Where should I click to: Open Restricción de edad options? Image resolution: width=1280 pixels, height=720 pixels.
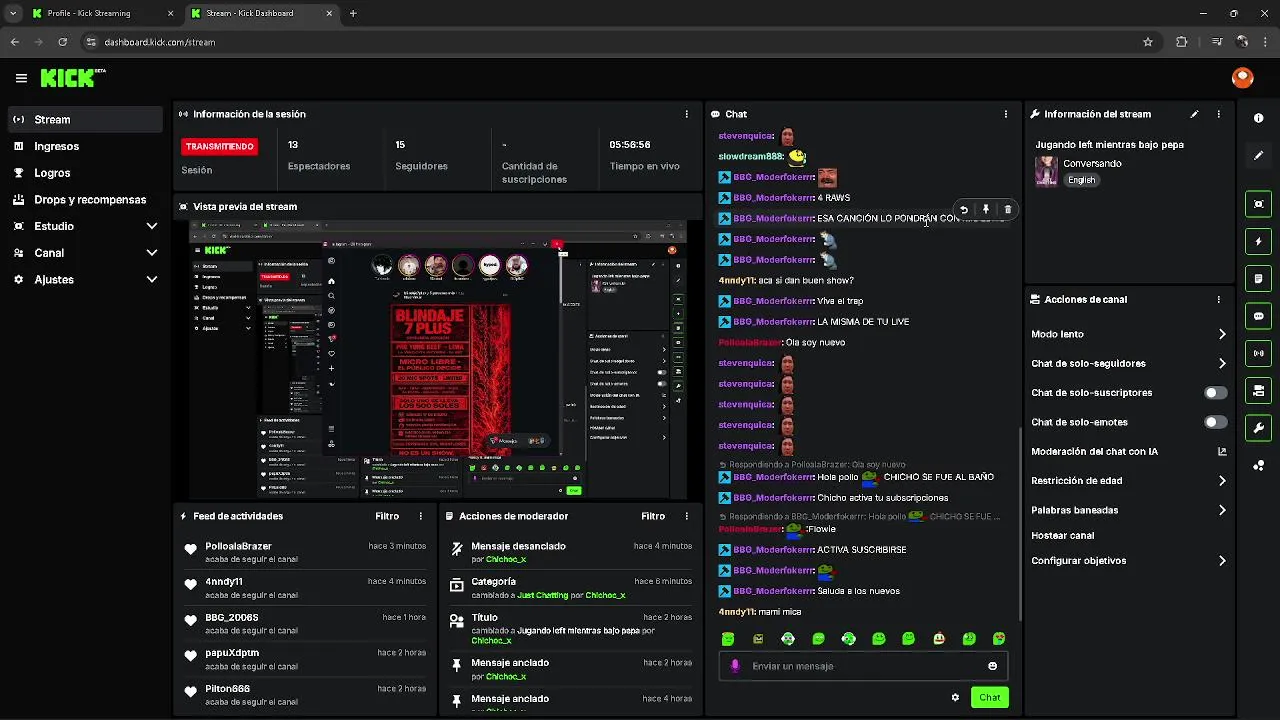1128,480
